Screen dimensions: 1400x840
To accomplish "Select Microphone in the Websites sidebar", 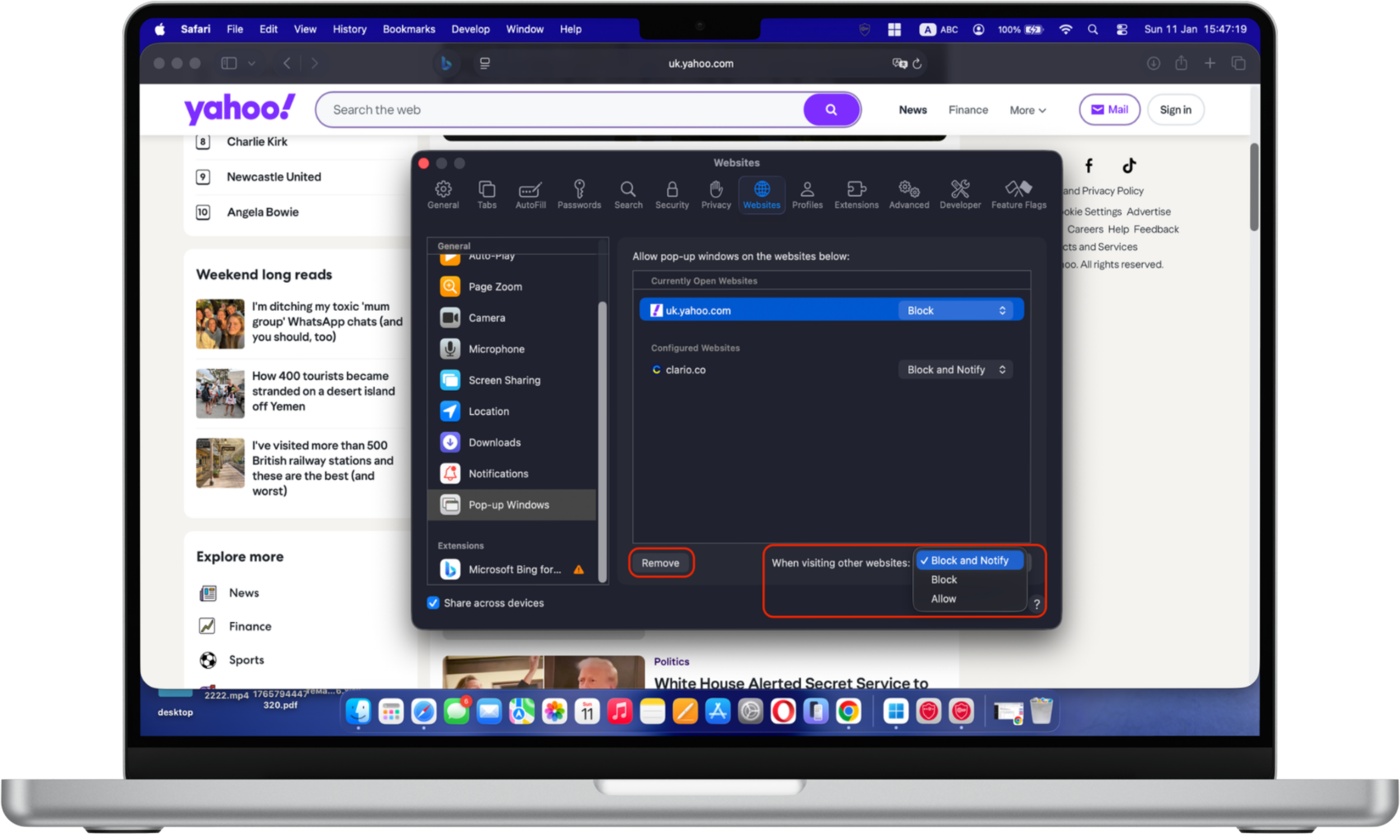I will (x=496, y=349).
